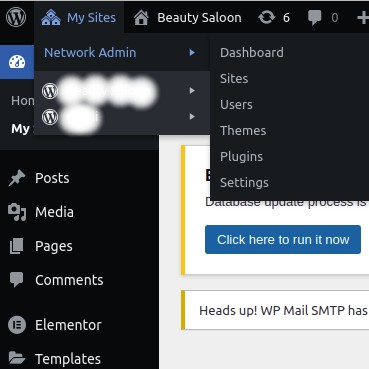Click the updates refresh icon
The width and height of the screenshot is (369, 369).
(267, 17)
